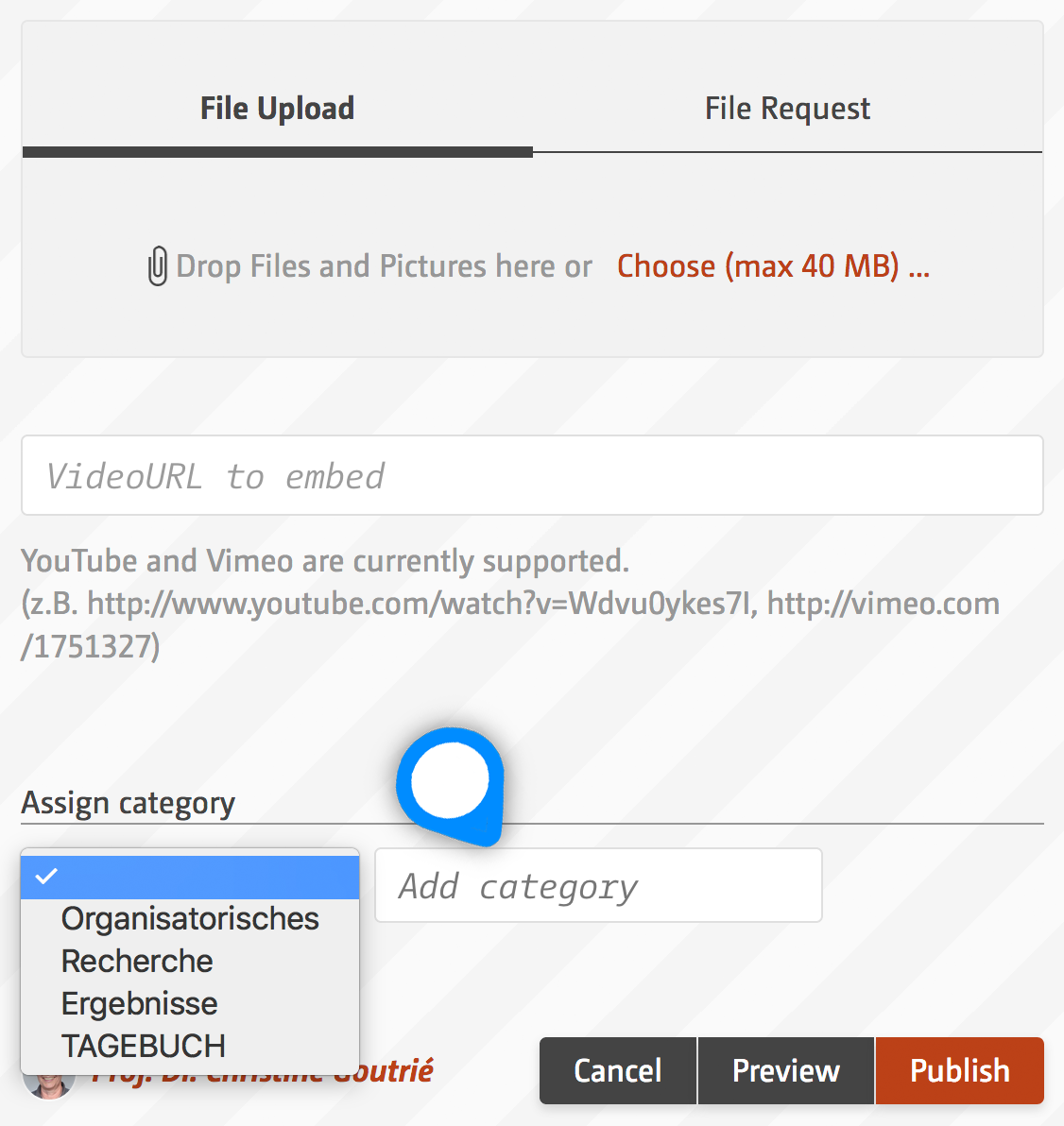The image size is (1064, 1126).
Task: Select Recherche from the category list
Action: tap(190, 962)
